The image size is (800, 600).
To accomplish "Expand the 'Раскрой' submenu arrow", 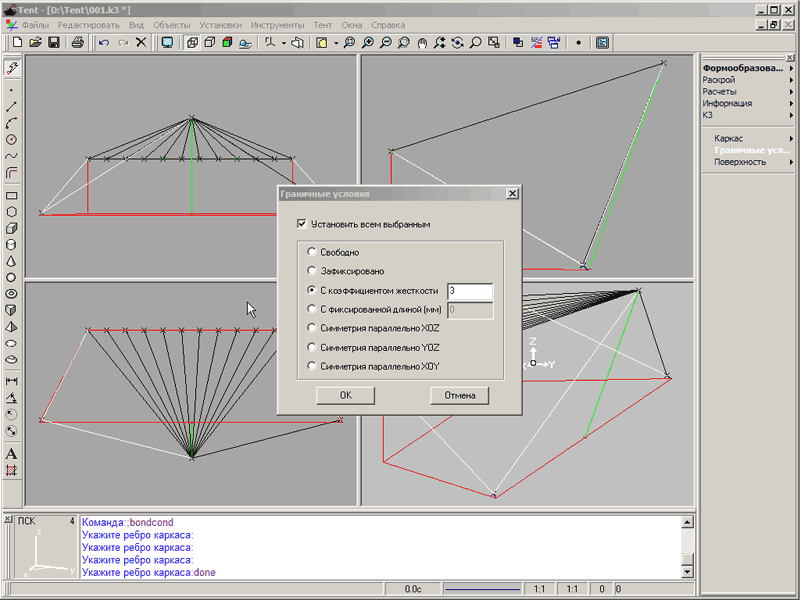I will click(x=791, y=80).
